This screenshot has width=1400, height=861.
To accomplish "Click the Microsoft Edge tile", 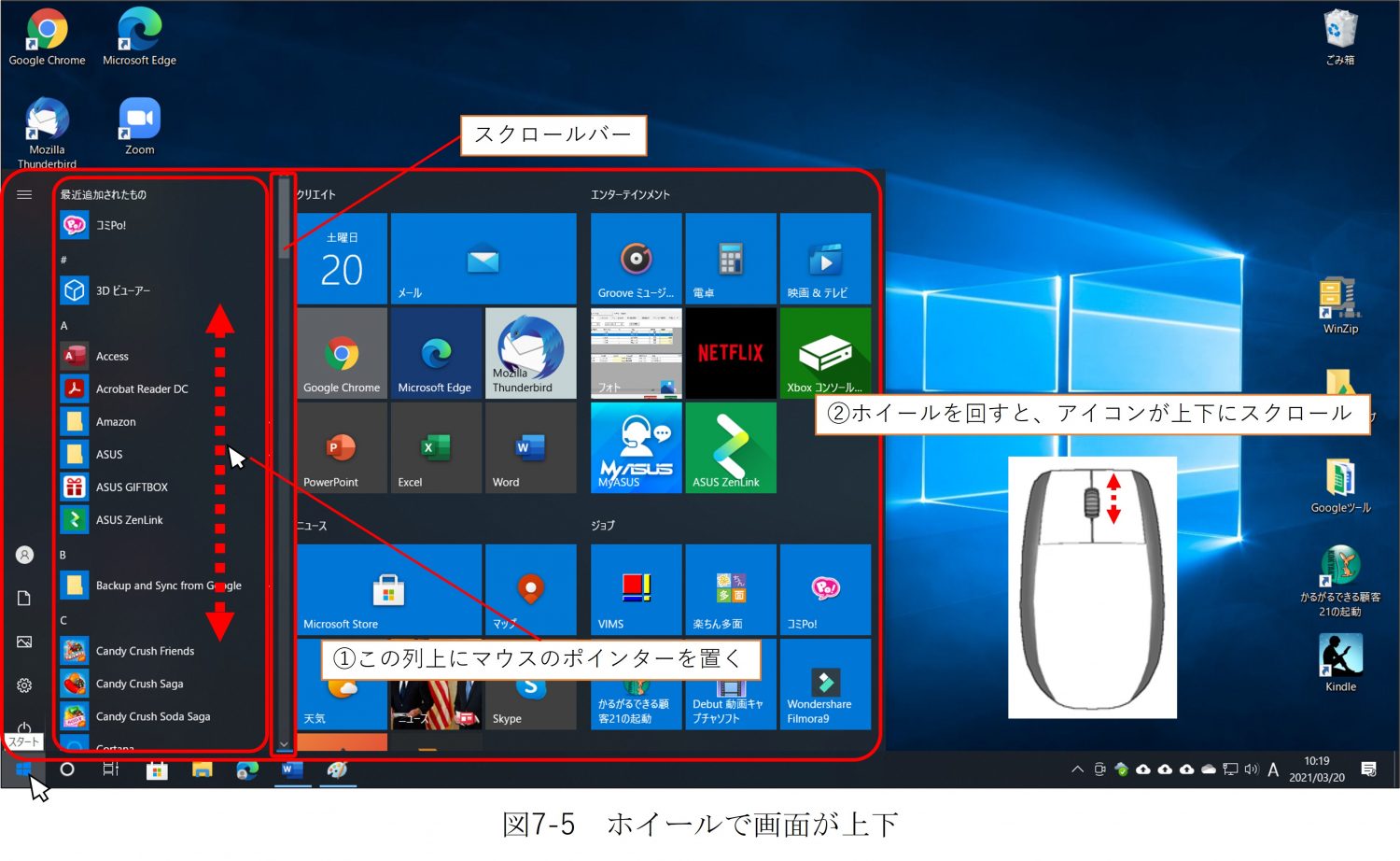I will click(x=436, y=353).
